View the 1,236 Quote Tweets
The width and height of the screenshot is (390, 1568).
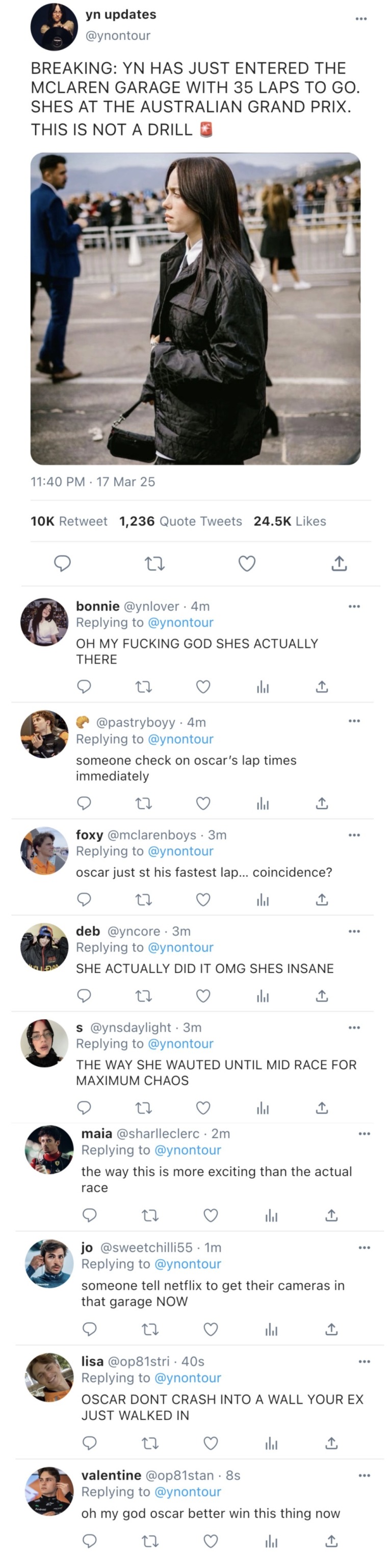(x=180, y=521)
